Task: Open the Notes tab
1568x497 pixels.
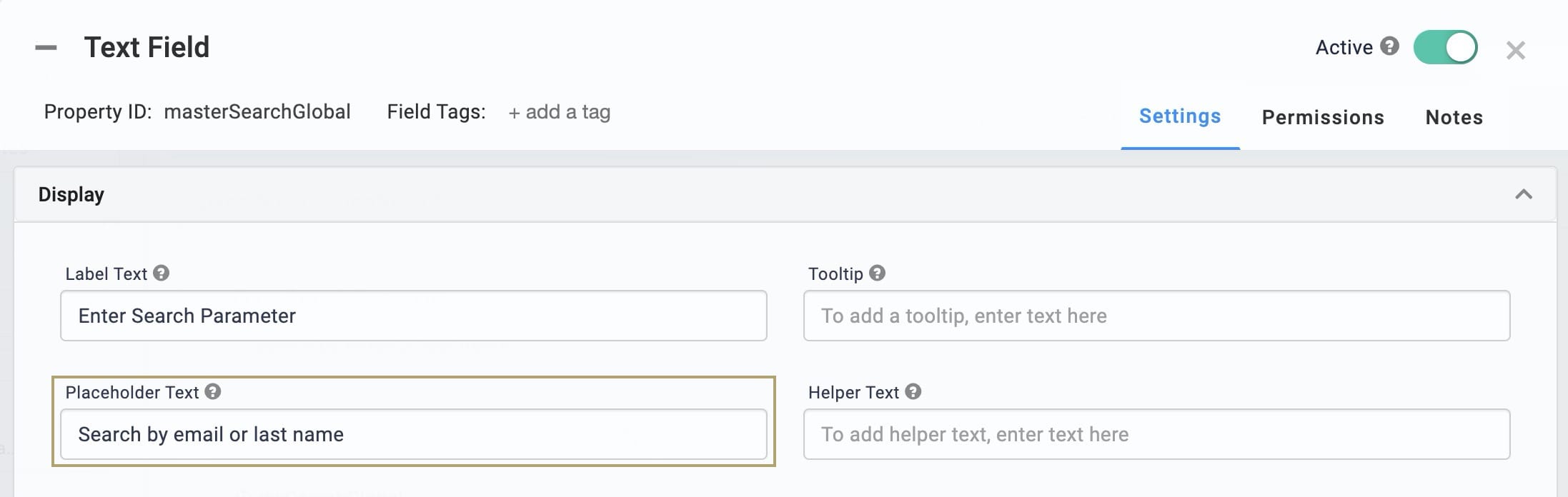Action: pyautogui.click(x=1454, y=117)
